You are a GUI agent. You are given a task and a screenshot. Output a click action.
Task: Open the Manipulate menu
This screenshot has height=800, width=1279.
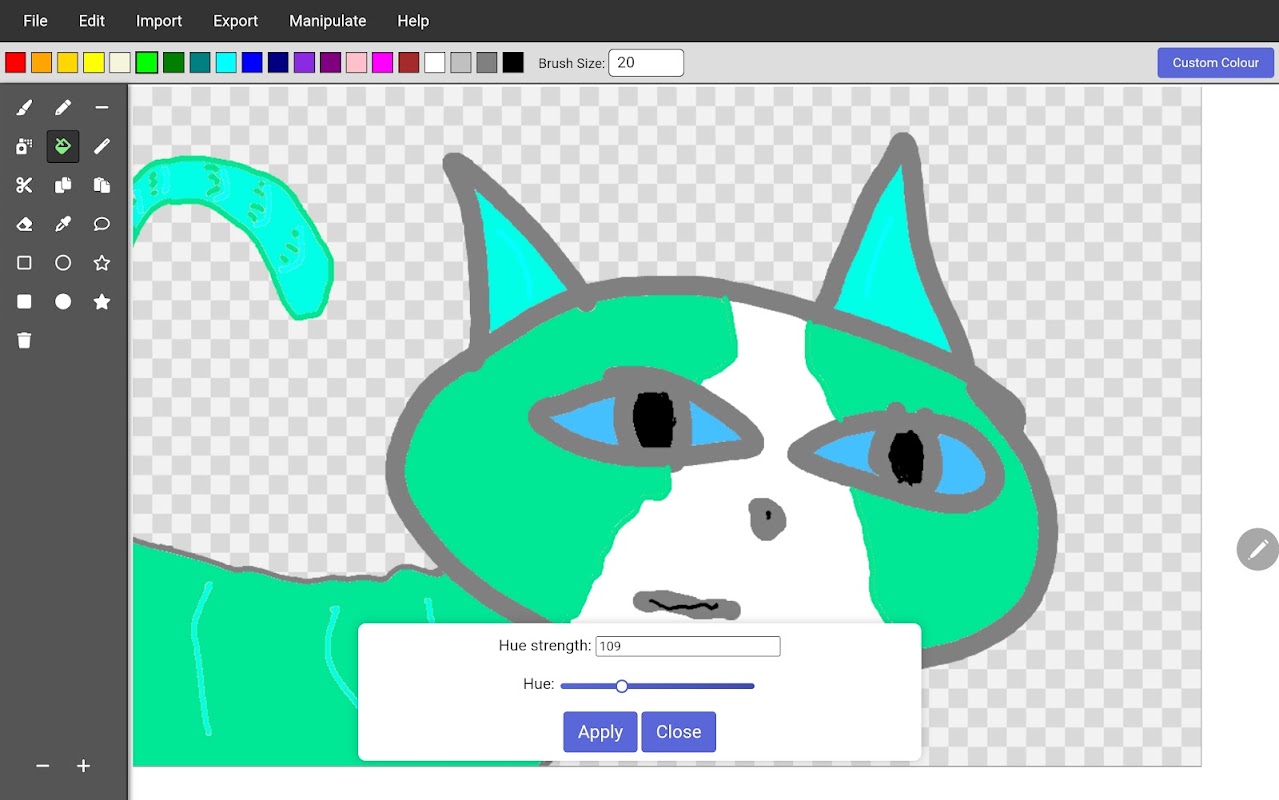click(x=327, y=21)
